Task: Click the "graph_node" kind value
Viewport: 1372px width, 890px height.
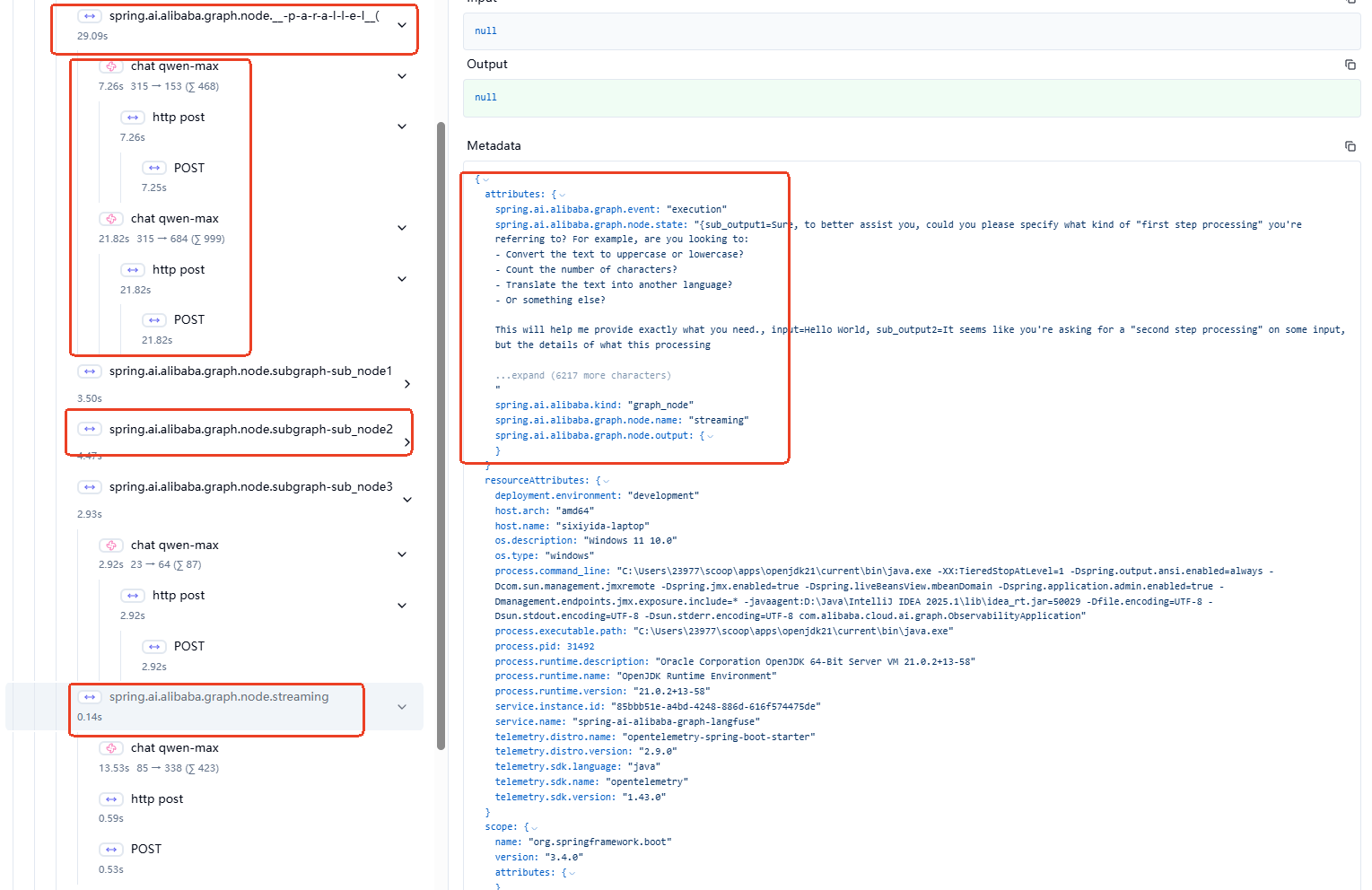Action: click(x=660, y=406)
